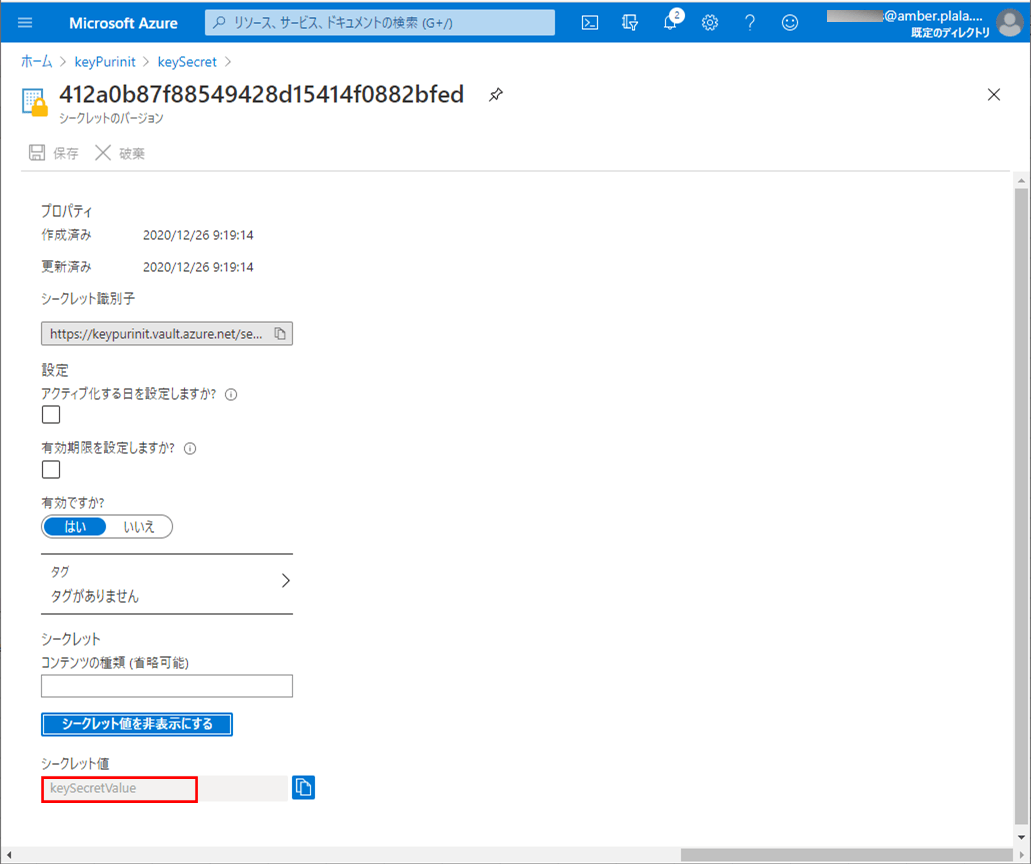Show info about expiration date setting
This screenshot has height=864, width=1031.
190,448
